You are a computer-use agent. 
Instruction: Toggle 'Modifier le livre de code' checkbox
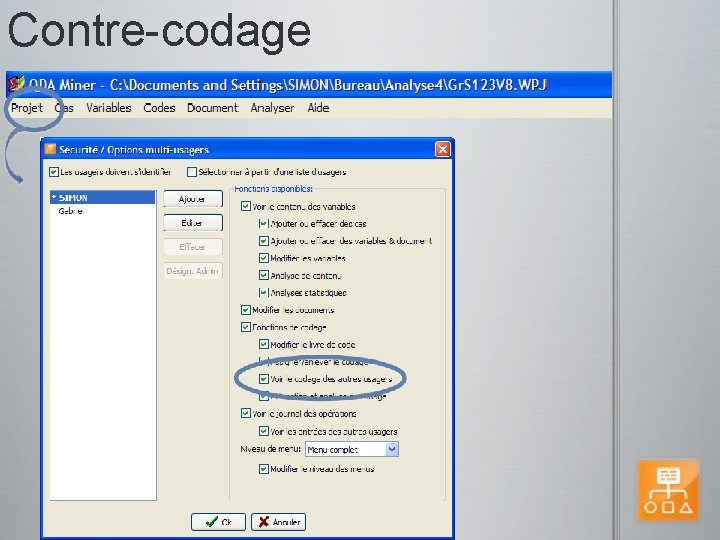click(264, 344)
